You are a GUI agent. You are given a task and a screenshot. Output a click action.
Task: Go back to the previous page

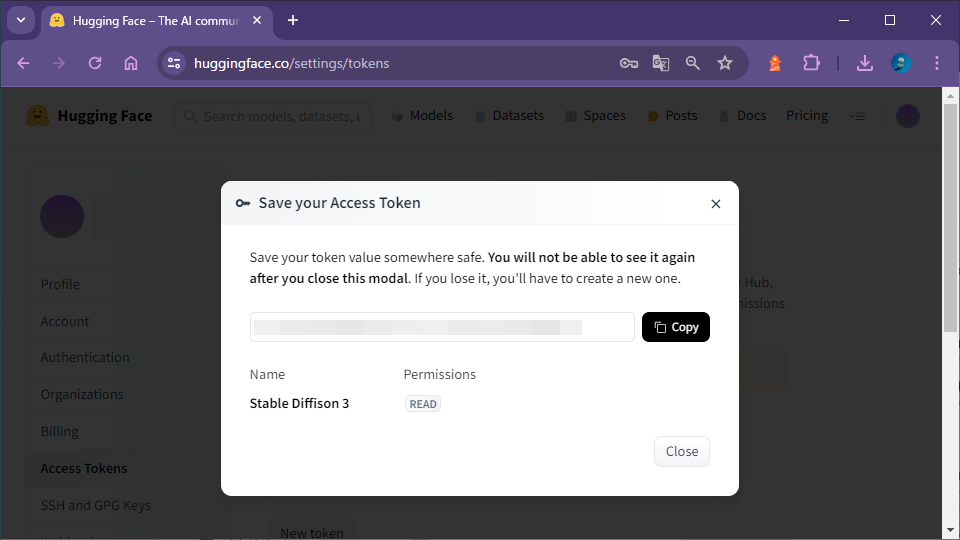(23, 63)
